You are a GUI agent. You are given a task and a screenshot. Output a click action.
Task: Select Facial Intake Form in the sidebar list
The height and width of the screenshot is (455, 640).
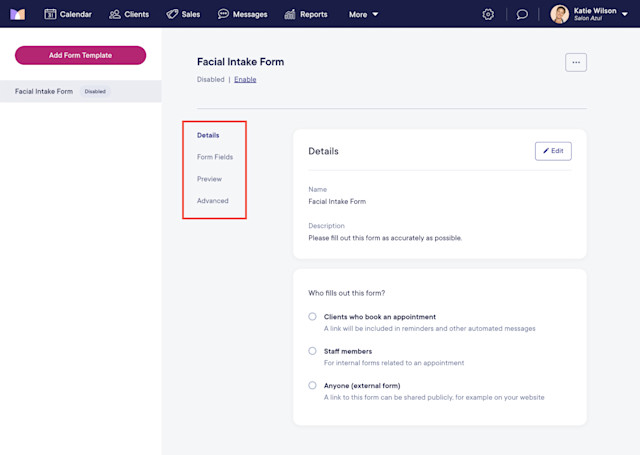click(81, 91)
